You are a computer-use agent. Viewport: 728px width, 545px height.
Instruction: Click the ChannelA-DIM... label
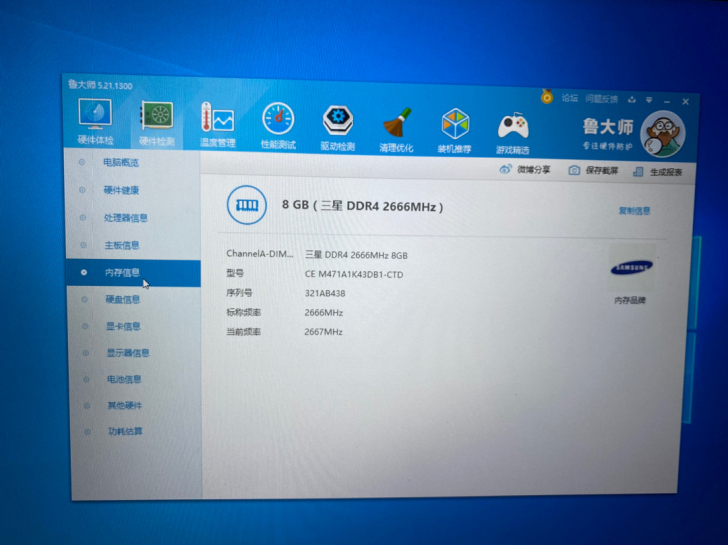[260, 253]
